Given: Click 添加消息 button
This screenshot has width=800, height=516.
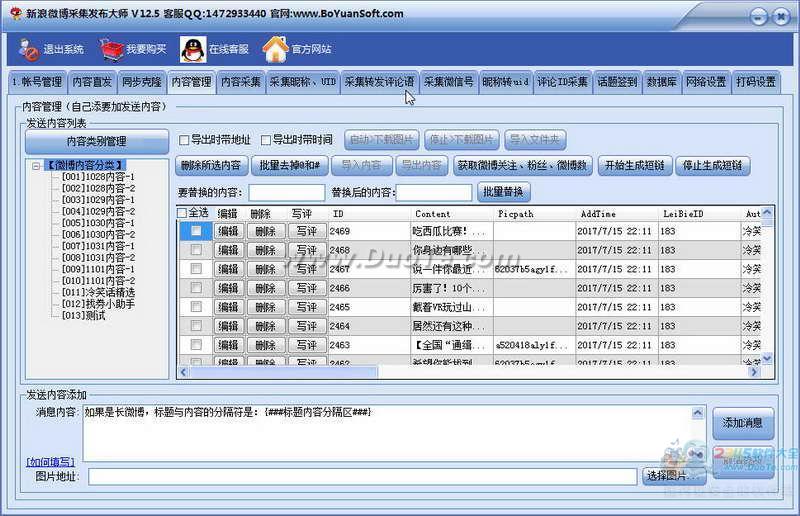Looking at the screenshot, I should pos(743,423).
